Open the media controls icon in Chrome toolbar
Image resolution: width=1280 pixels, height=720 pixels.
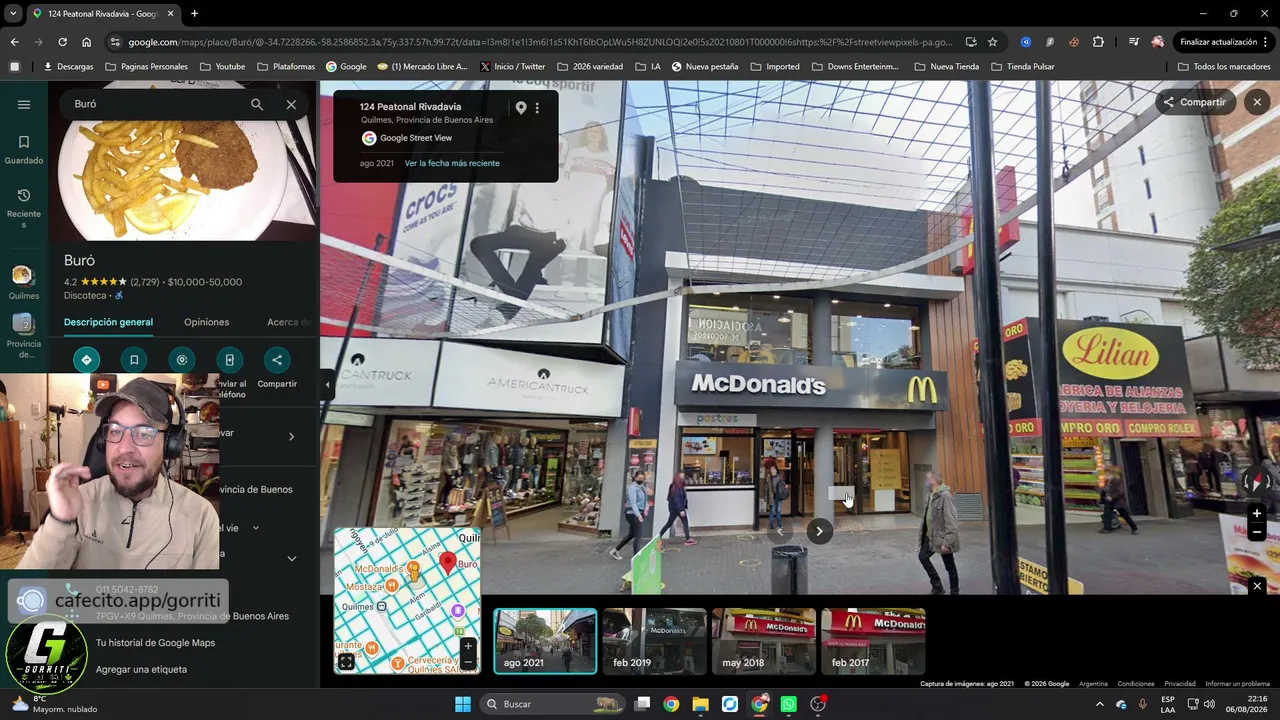[1133, 42]
